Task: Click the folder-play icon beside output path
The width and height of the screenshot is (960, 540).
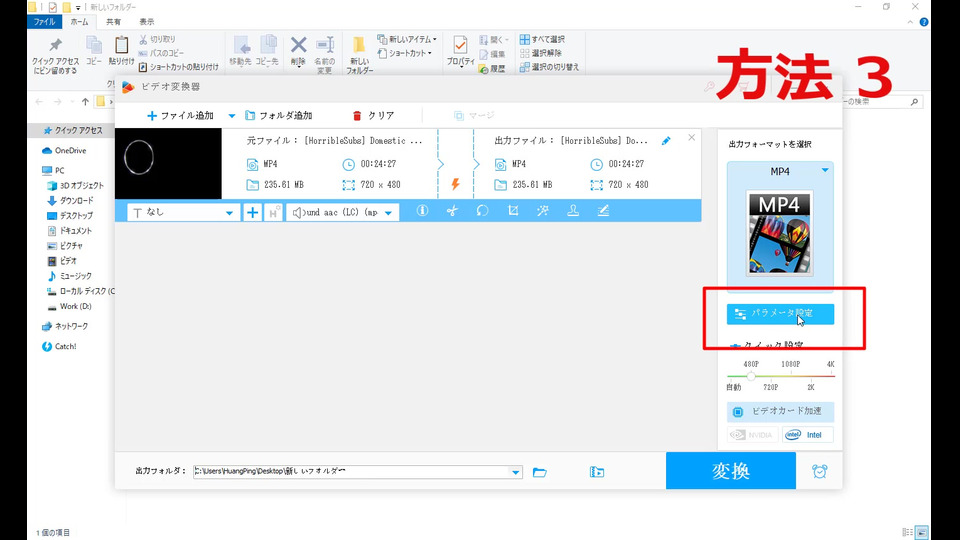Action: click(x=597, y=472)
